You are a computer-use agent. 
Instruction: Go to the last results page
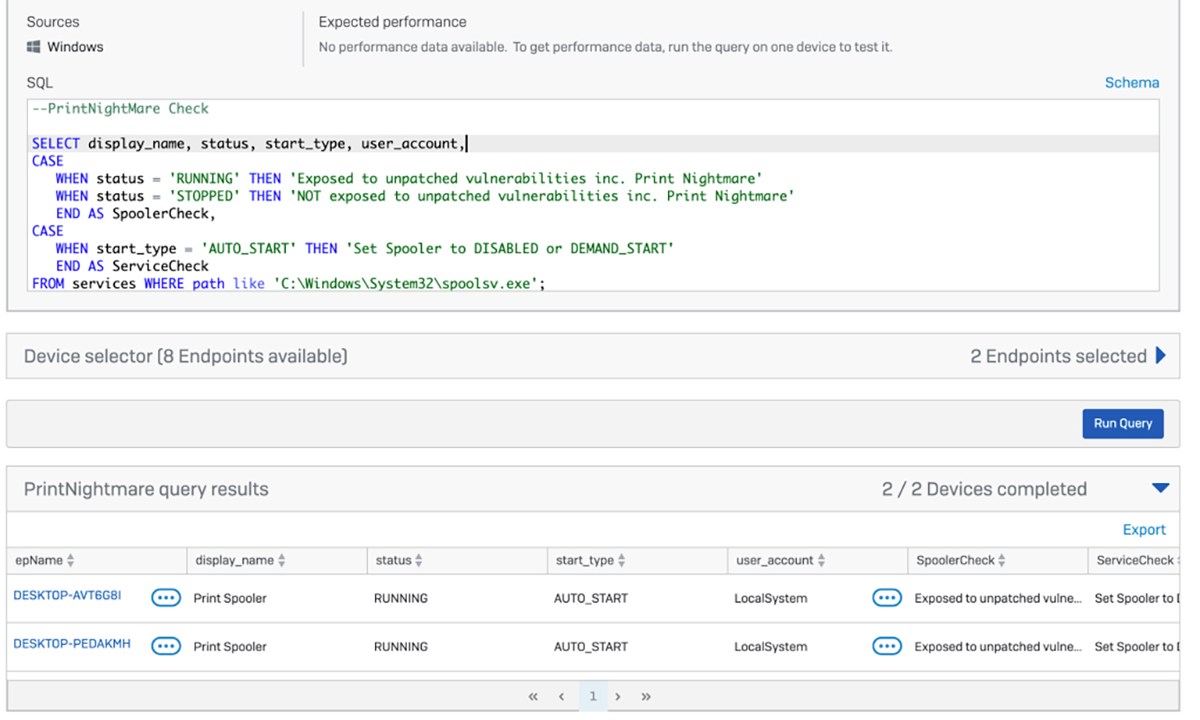click(646, 697)
